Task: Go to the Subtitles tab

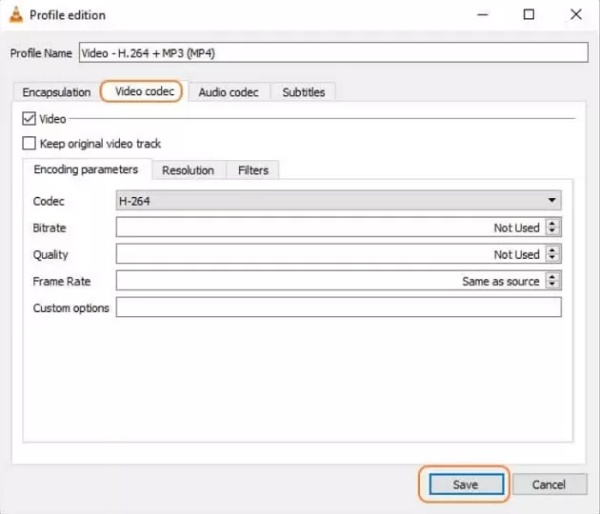Action: pos(303,92)
